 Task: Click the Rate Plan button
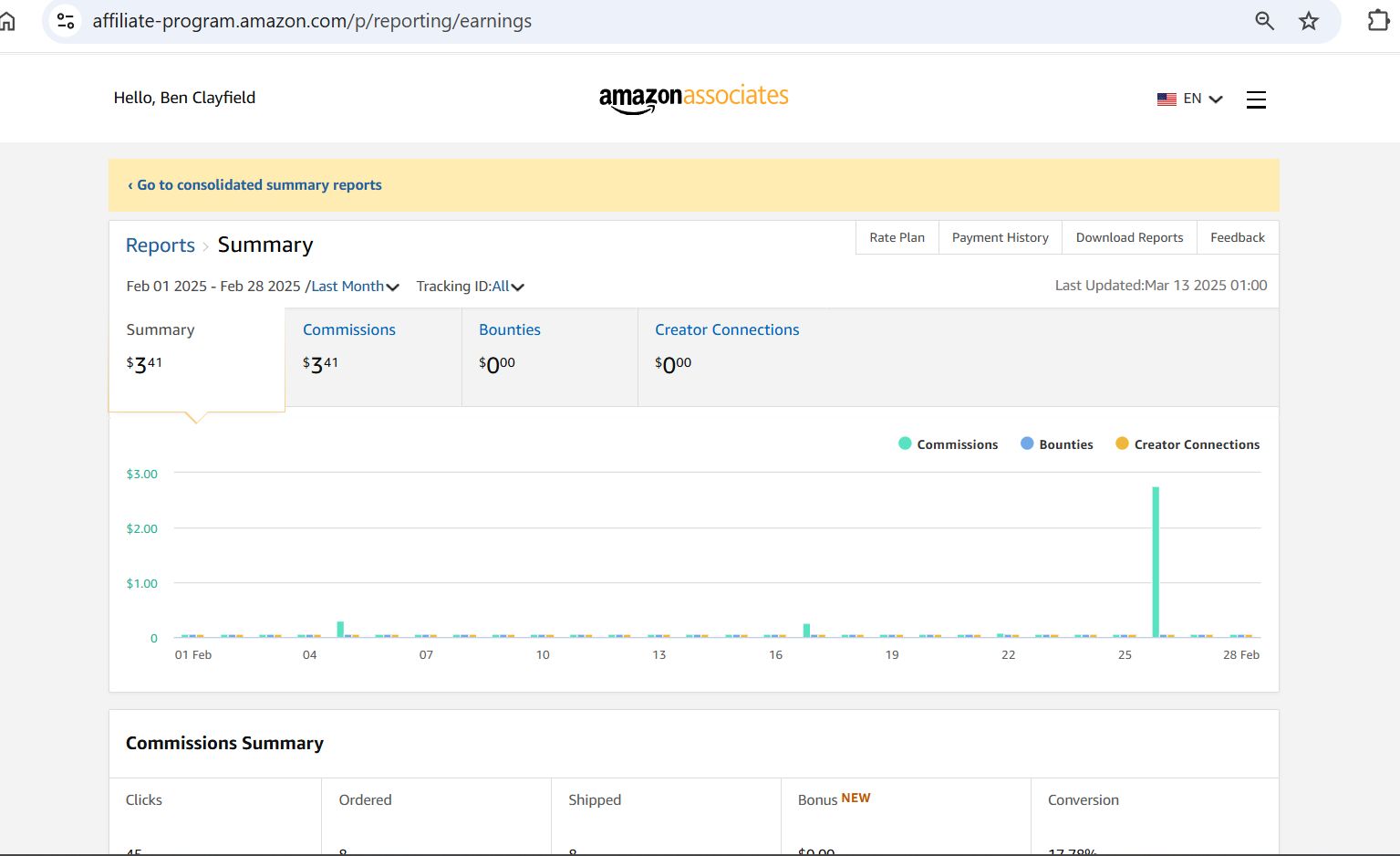coord(897,237)
